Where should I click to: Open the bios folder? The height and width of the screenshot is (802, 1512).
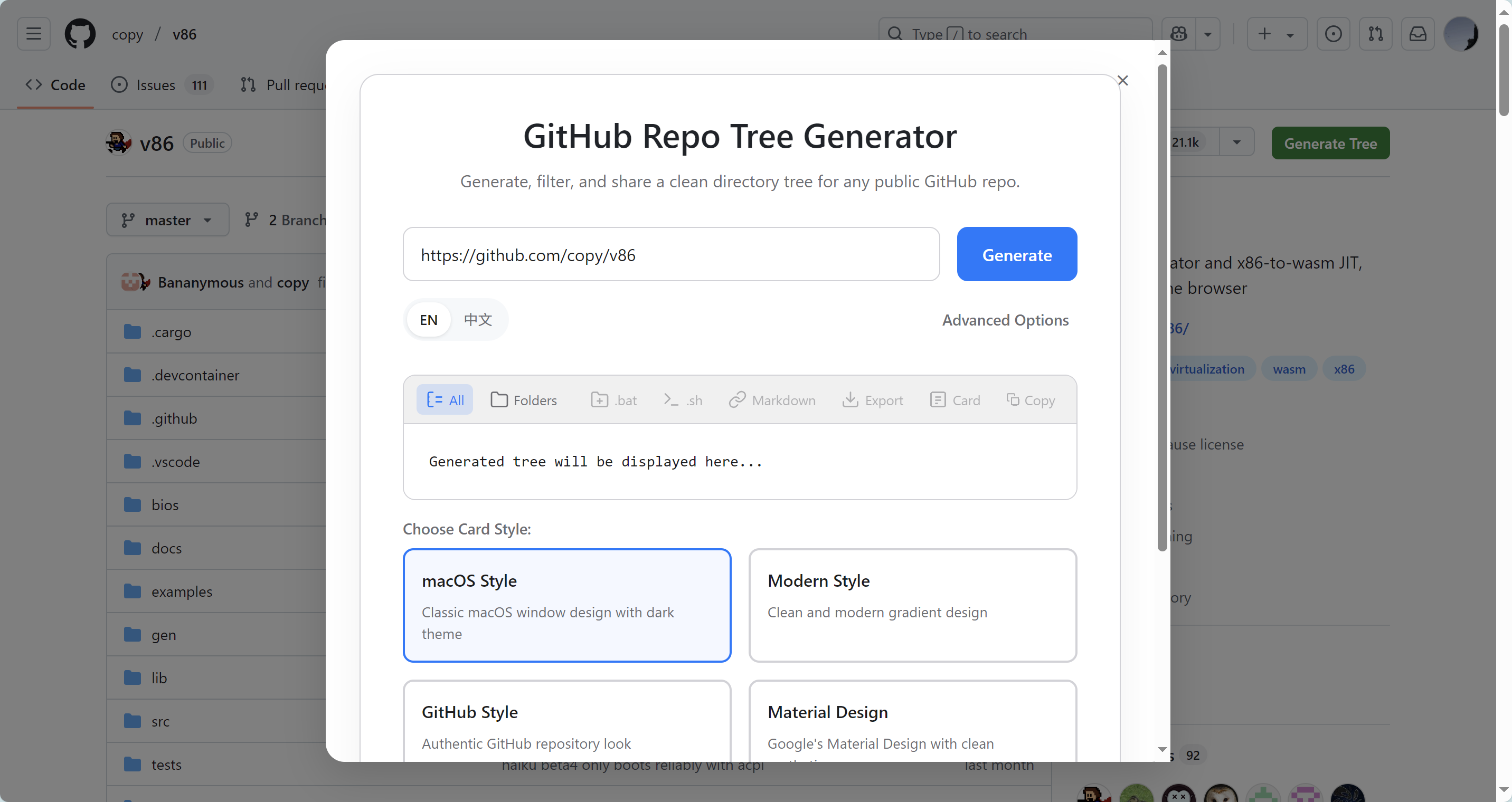[164, 505]
